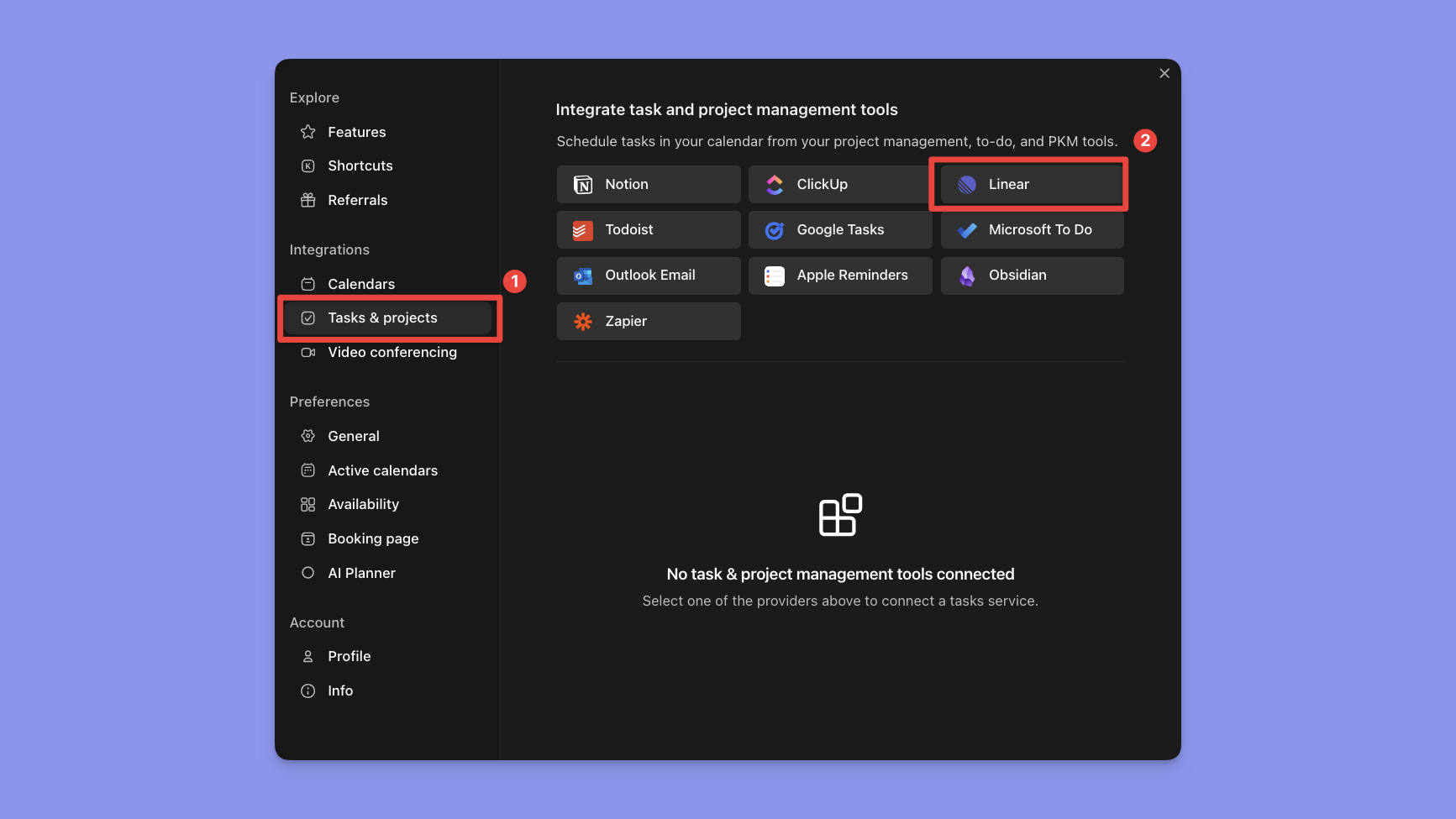Click the Obsidian logo icon
The width and height of the screenshot is (1456, 819).
[x=967, y=276]
